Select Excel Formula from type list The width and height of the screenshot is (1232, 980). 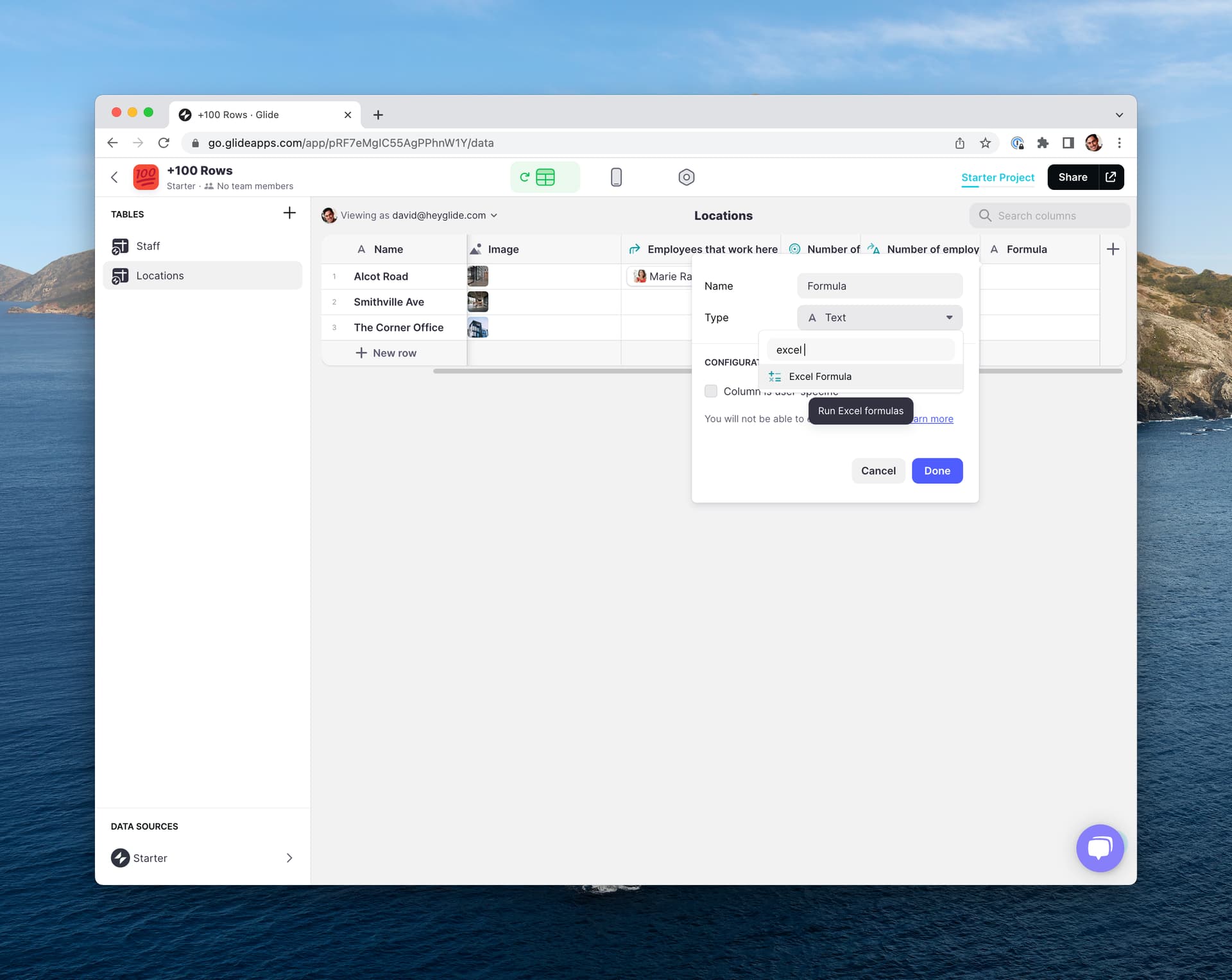click(820, 377)
